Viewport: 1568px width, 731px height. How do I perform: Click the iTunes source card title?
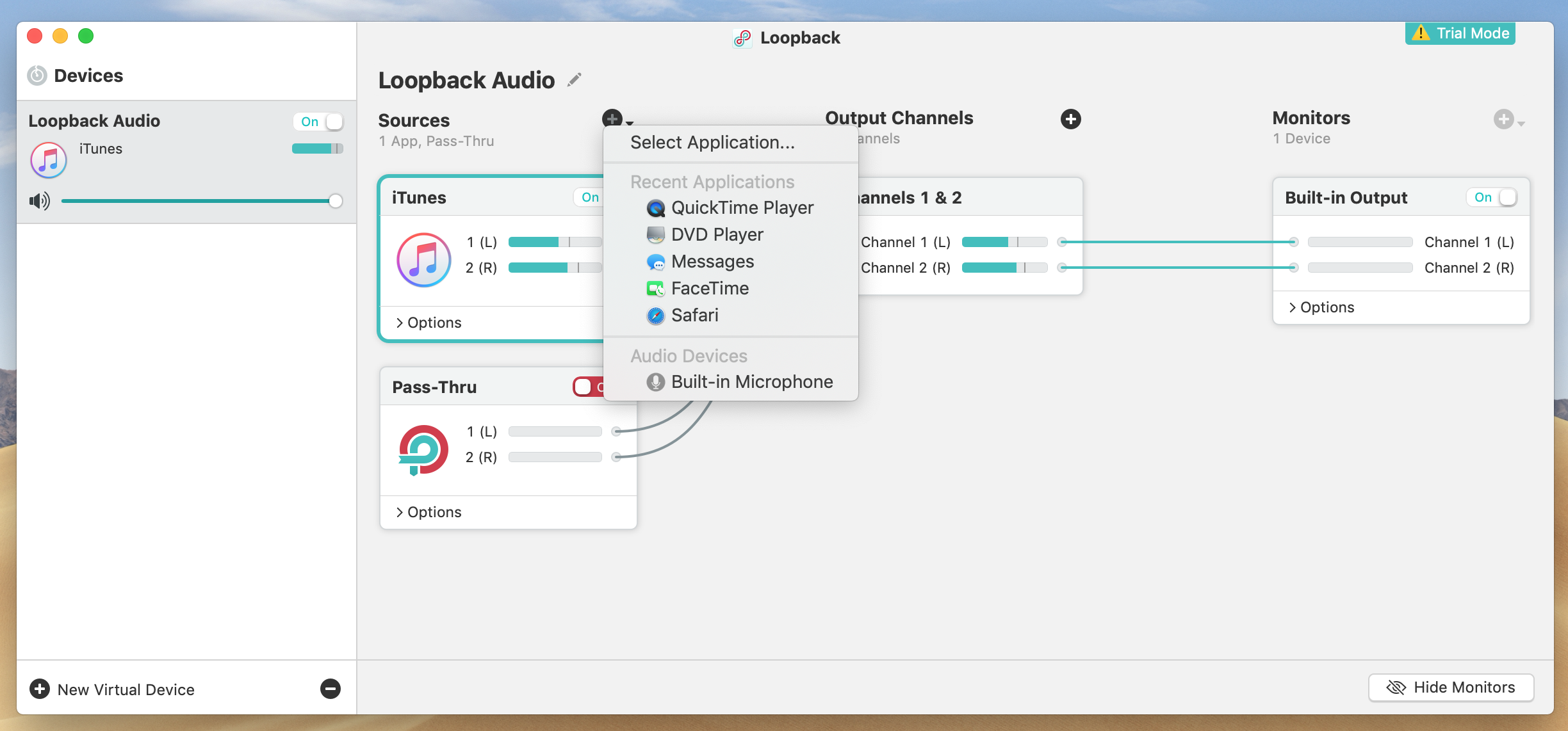click(419, 198)
